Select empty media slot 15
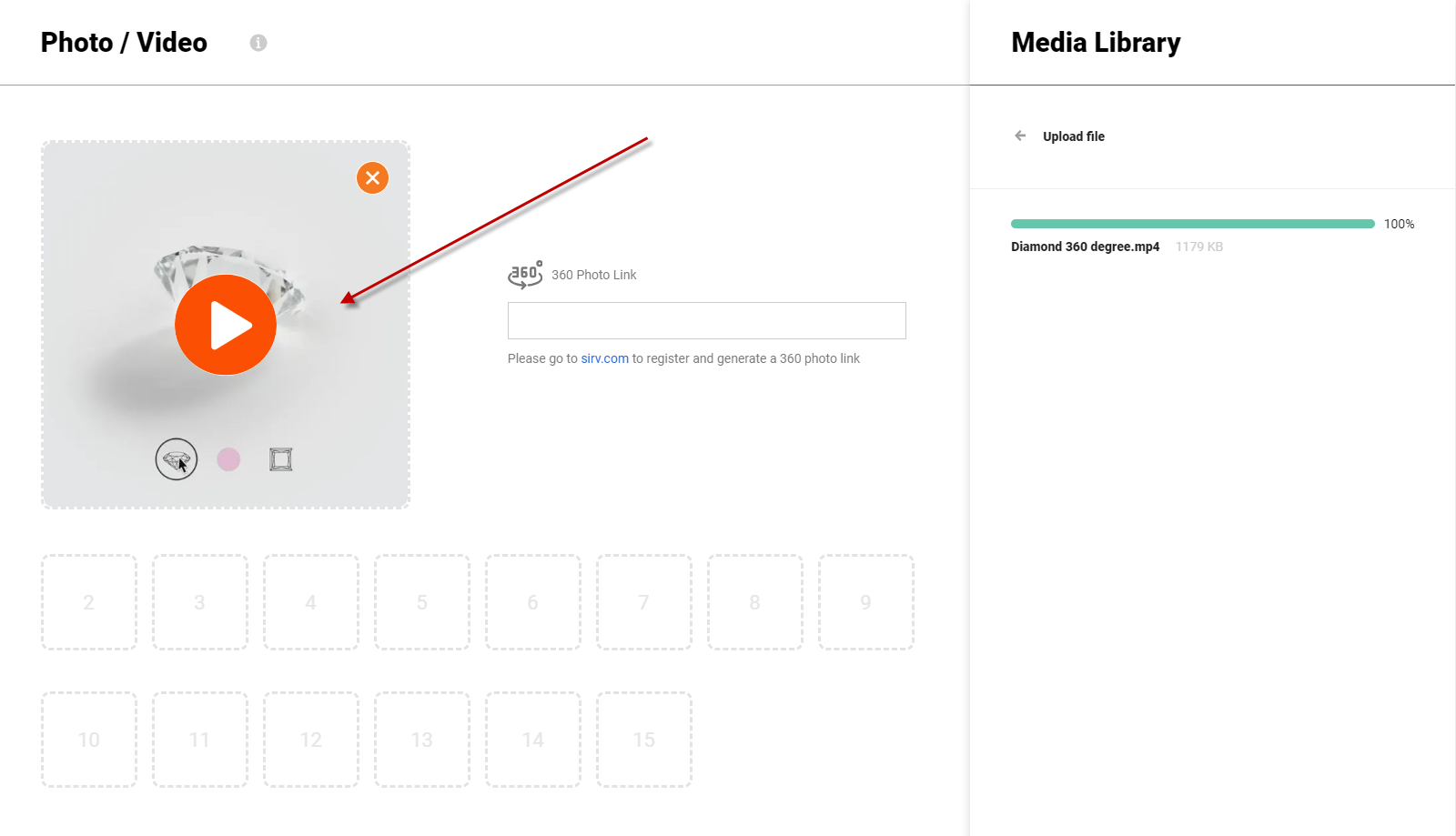The image size is (1456, 836). 644,740
